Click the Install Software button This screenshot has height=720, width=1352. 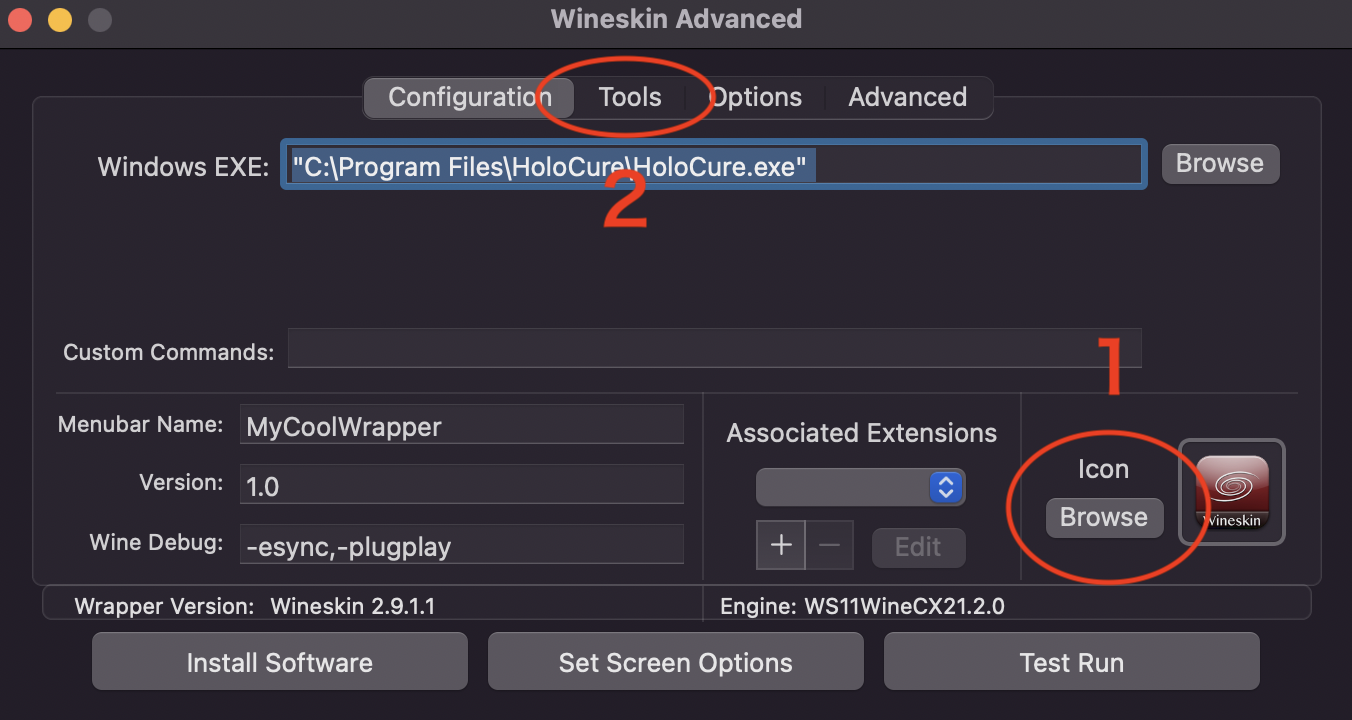(280, 662)
